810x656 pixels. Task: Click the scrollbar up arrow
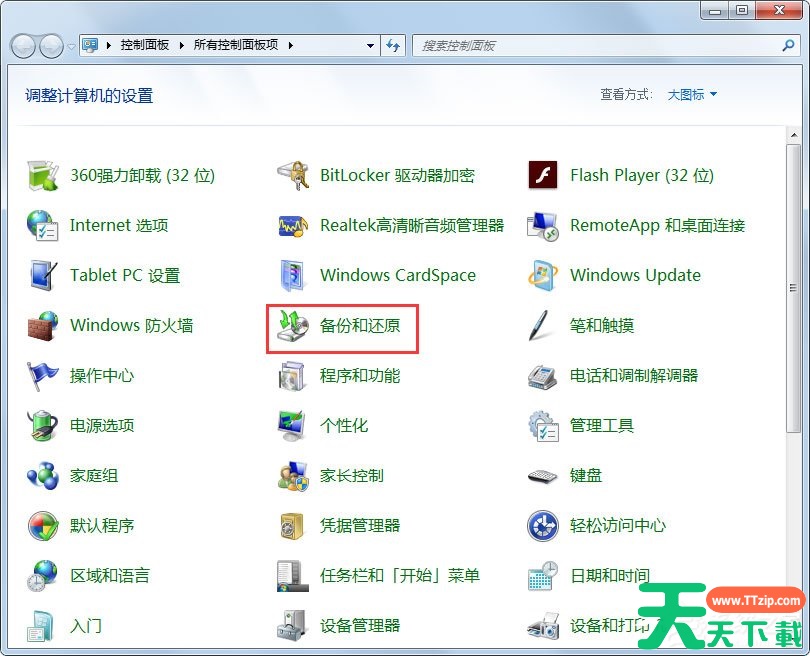pyautogui.click(x=793, y=135)
